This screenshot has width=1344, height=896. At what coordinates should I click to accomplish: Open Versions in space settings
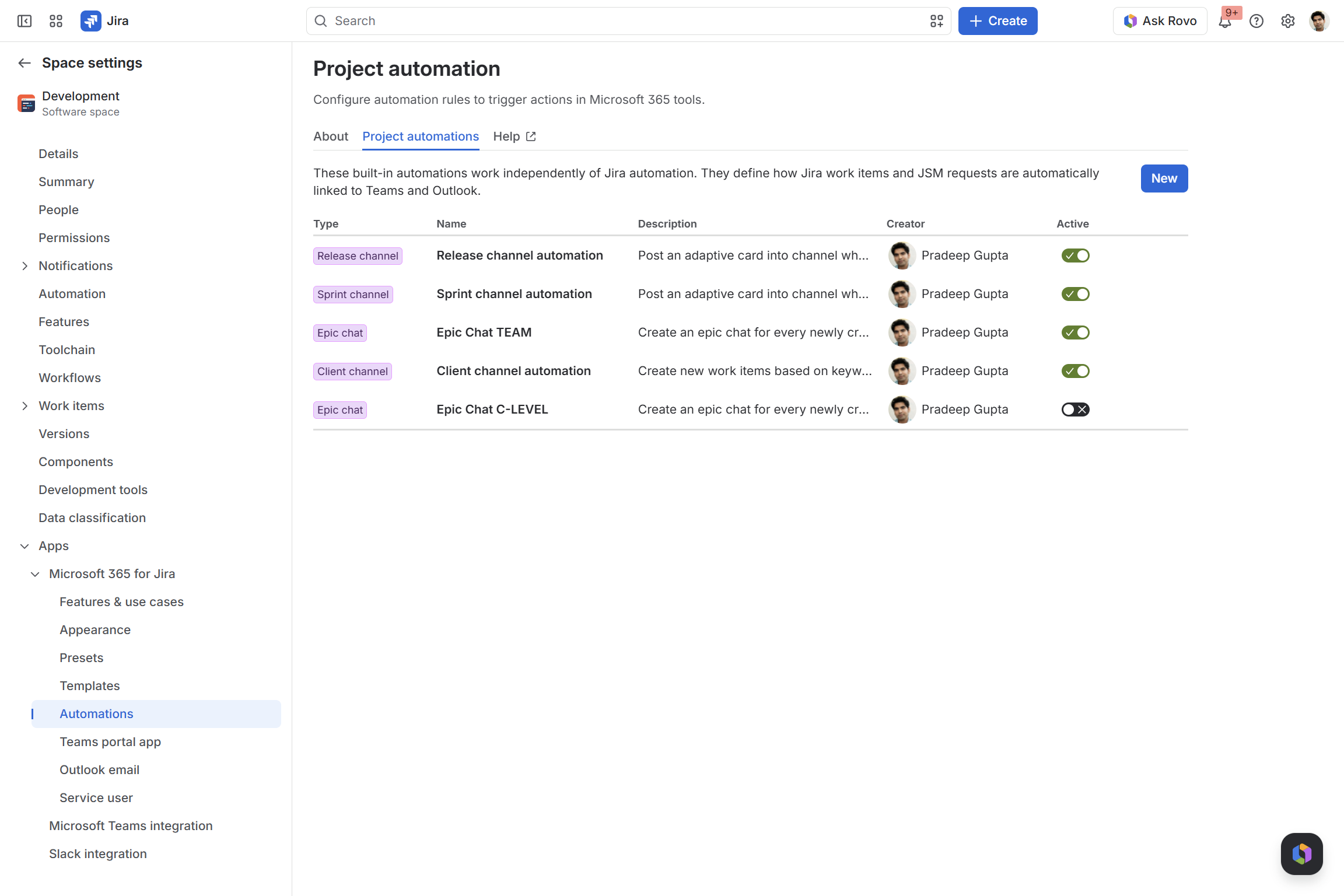pyautogui.click(x=64, y=434)
